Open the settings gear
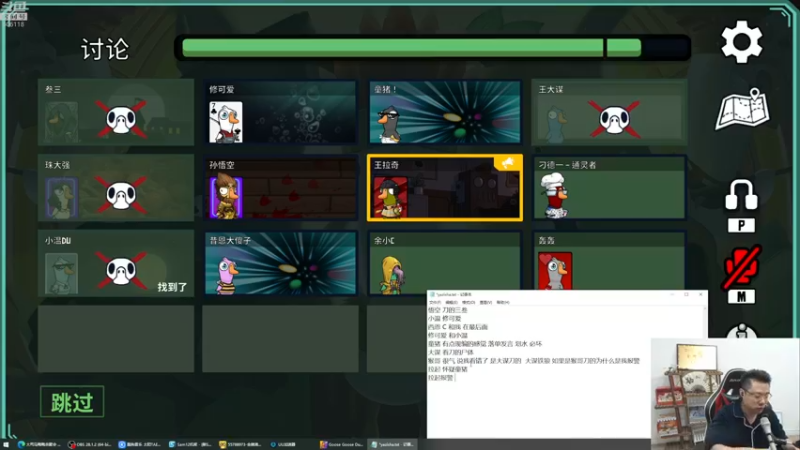Screen dimensions: 800x450 tap(741, 42)
